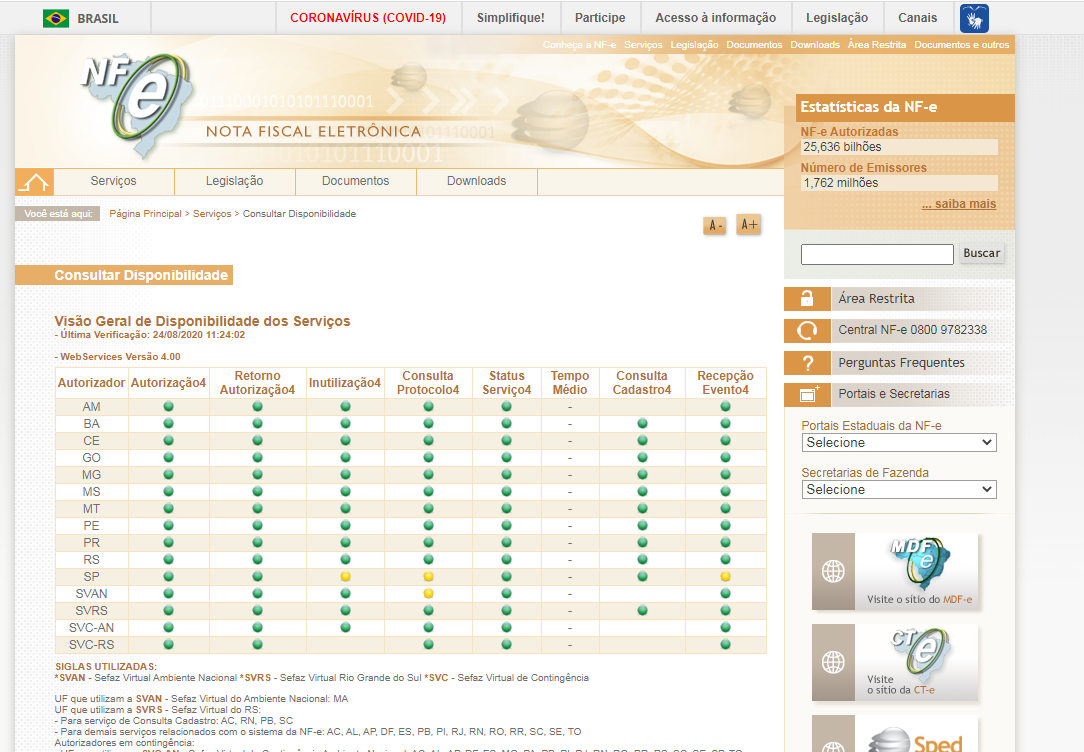
Task: Click the Downloads link in the header
Action: (x=815, y=45)
